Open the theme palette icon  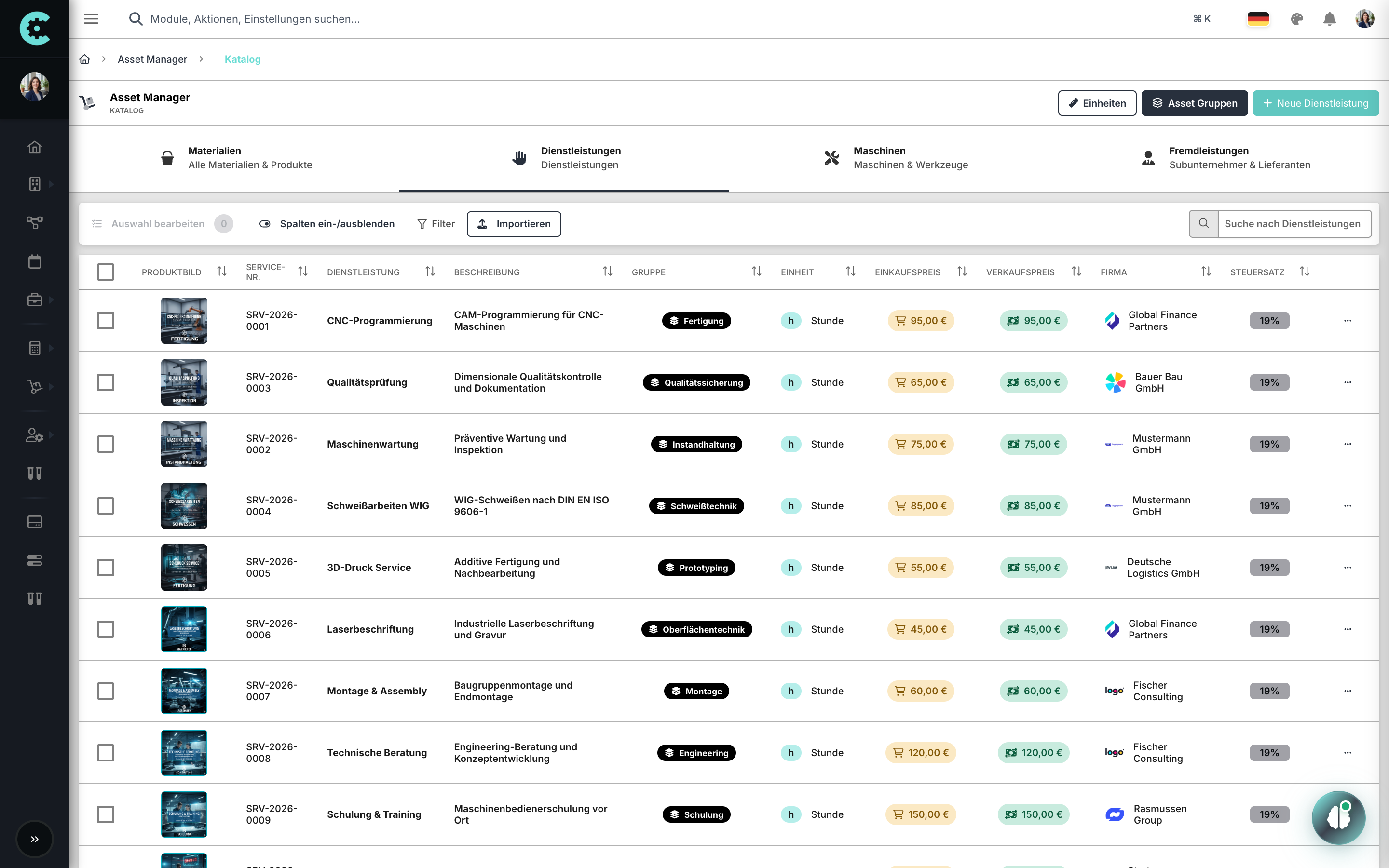click(1296, 19)
